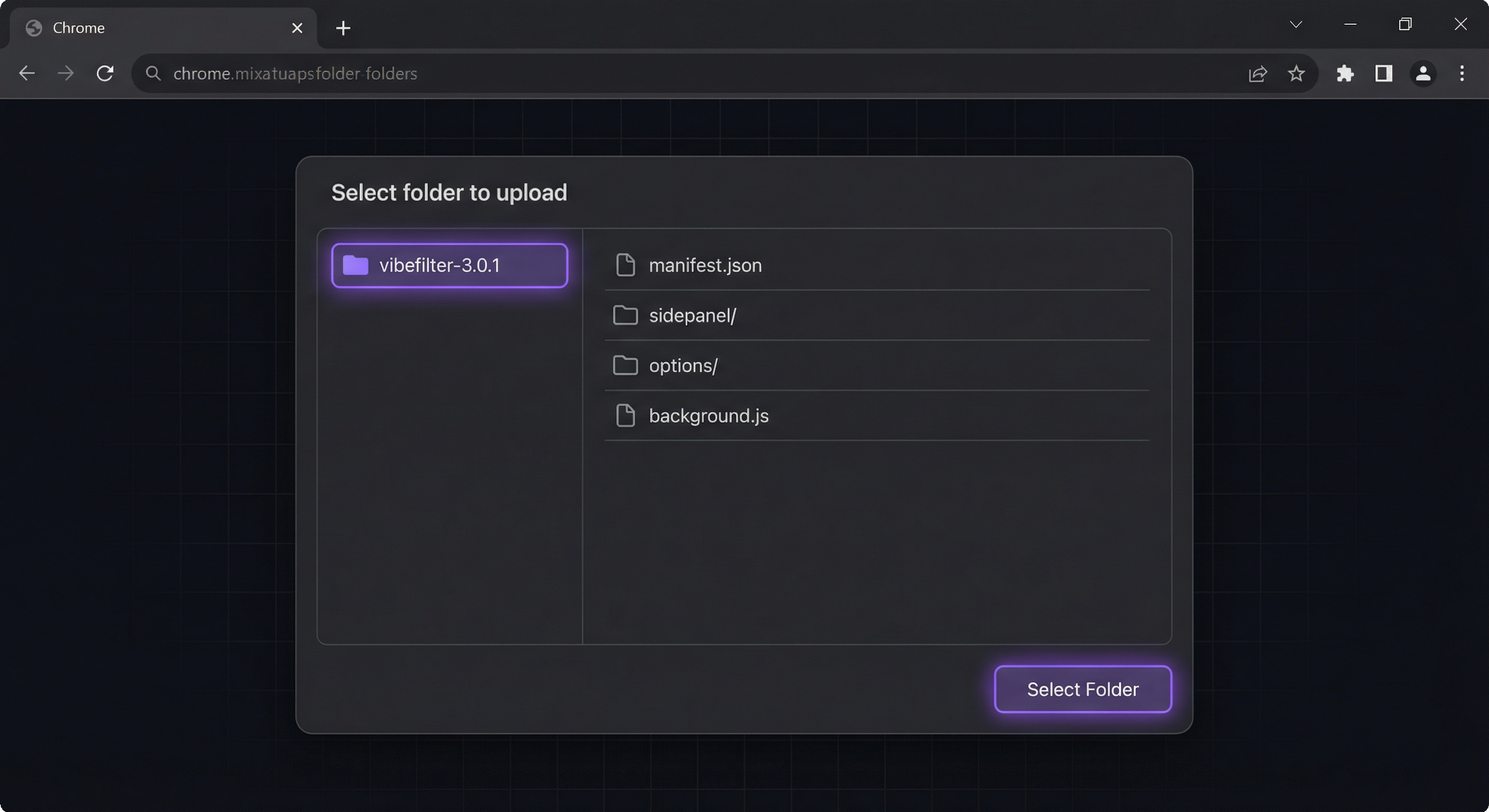Open the Extensions puzzle icon

tap(1345, 73)
